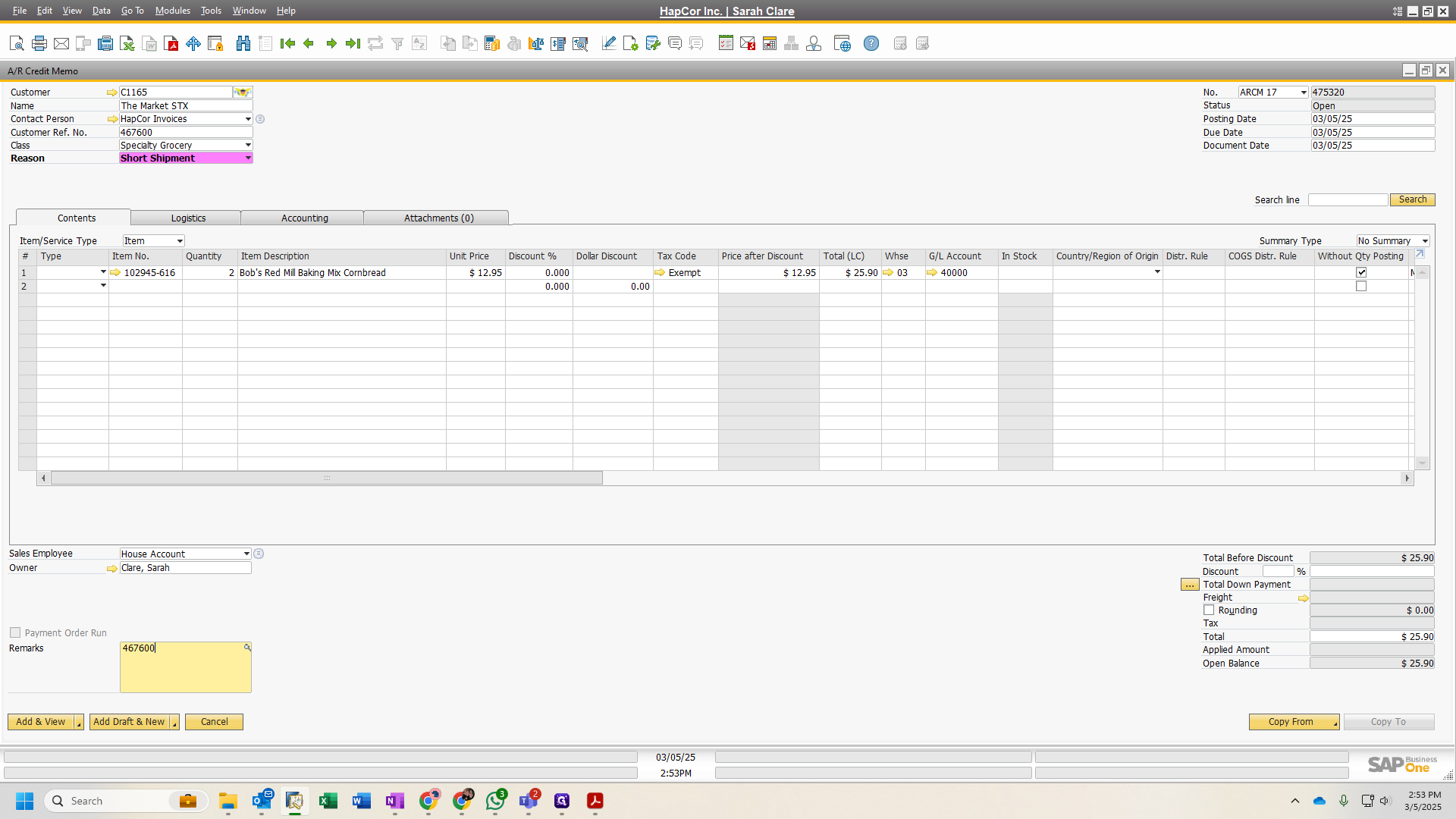Click the Export to PDF icon
This screenshot has width=1456, height=819.
pos(172,44)
